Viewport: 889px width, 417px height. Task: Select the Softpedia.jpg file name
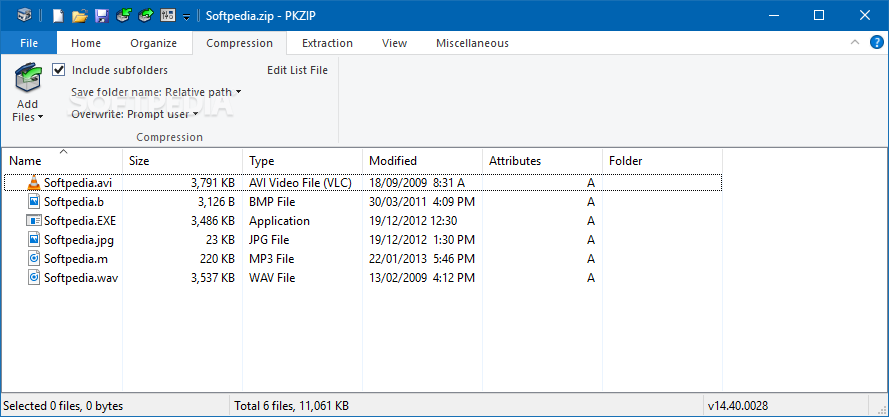79,240
